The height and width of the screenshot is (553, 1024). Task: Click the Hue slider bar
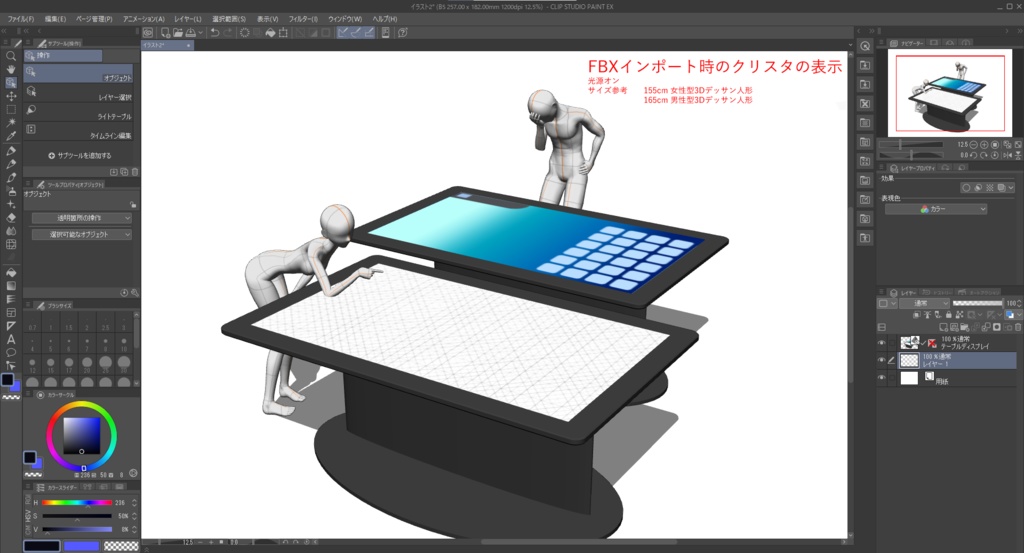pos(76,503)
